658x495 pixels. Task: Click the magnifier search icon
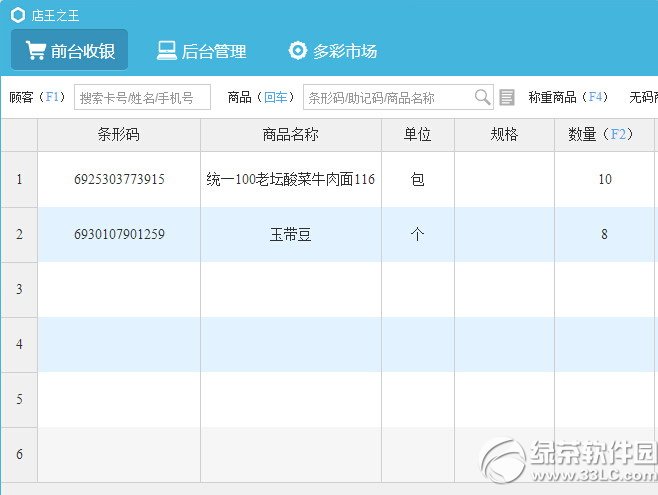coord(482,97)
